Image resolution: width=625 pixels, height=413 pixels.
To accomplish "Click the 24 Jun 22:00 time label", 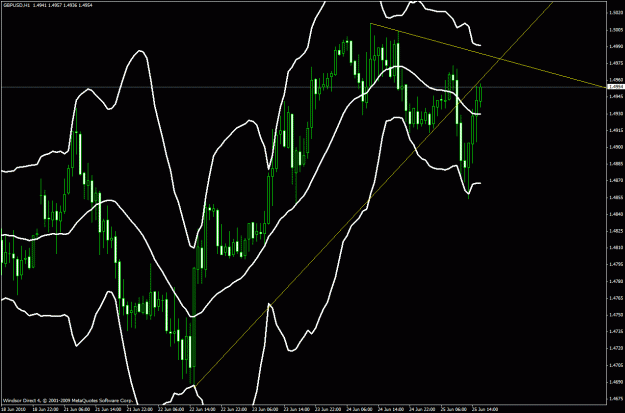I will (421, 409).
